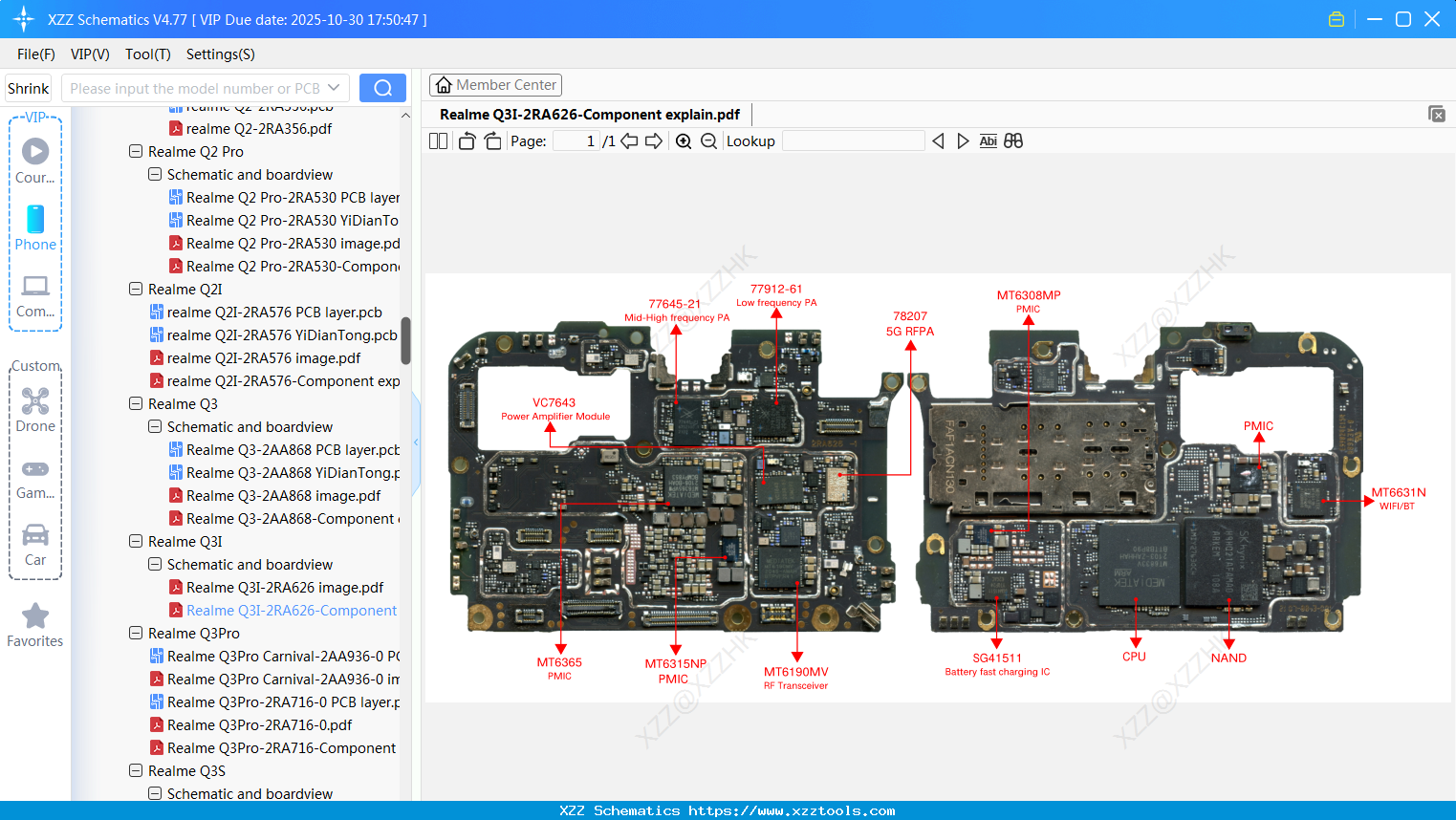The height and width of the screenshot is (820, 1456).
Task: Go to previous page arrow
Action: tap(629, 140)
